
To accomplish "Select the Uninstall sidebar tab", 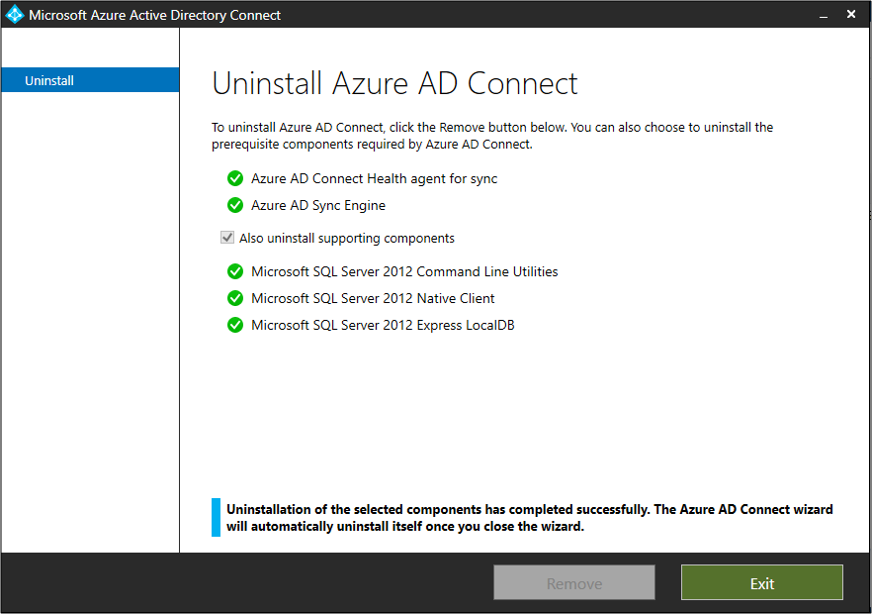I will pos(90,80).
